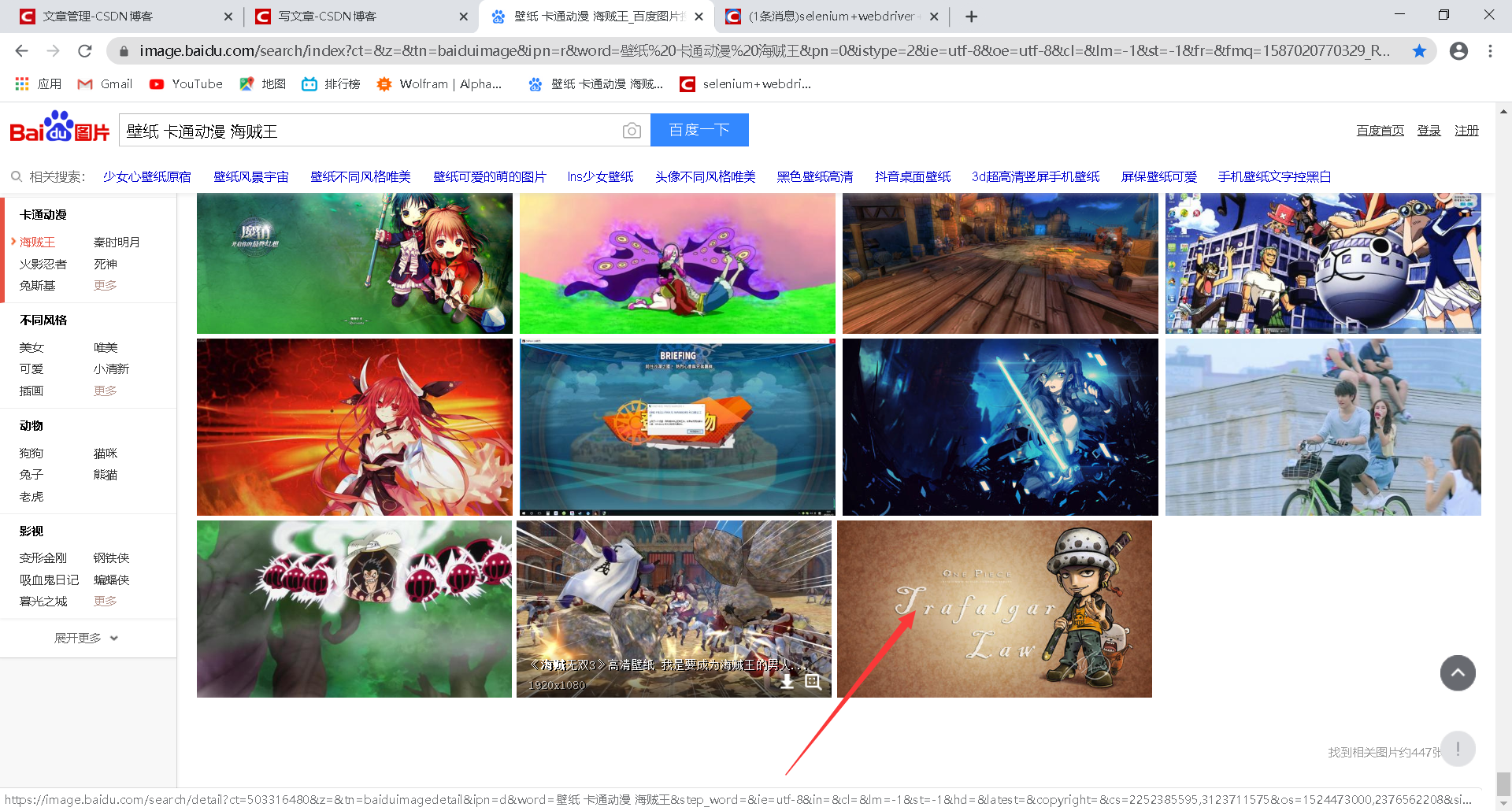Close the 写文章-CSDN博客 tab
This screenshot has height=811, width=1512.
tap(463, 17)
